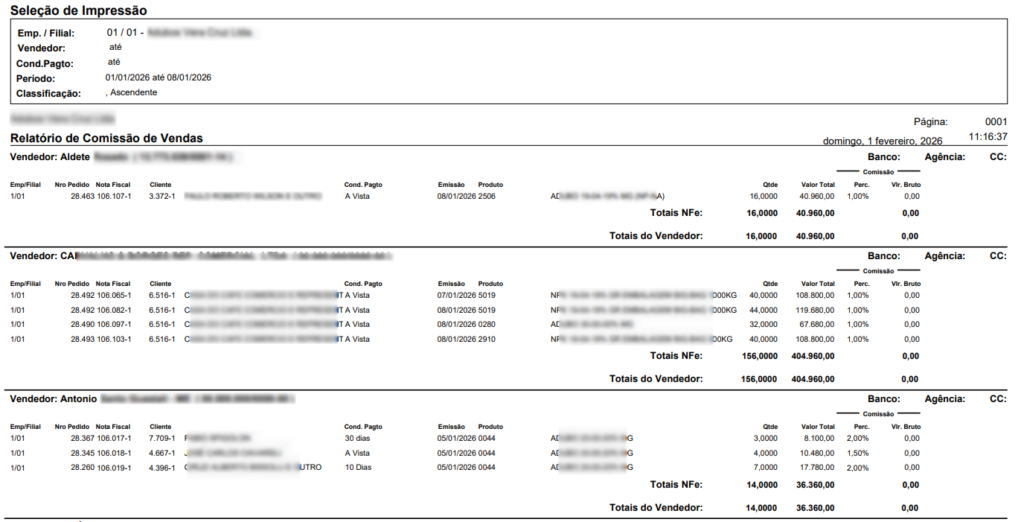This screenshot has width=1024, height=522.
Task: Select the 'Vendedor: Antonio' section header
Action: [x=53, y=399]
